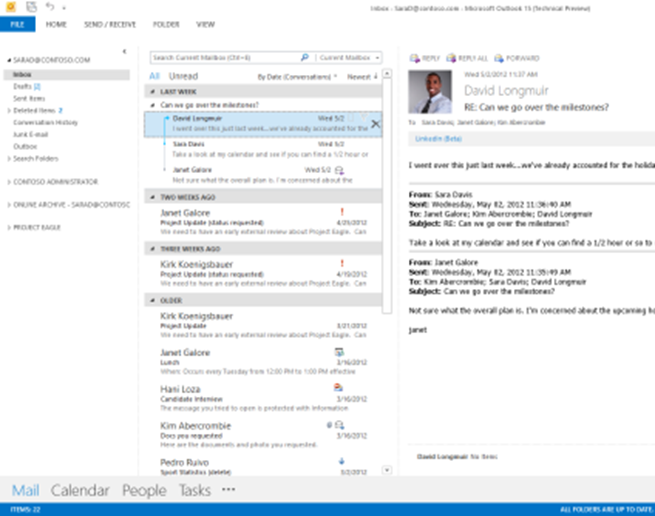Collapse the SARAD@CONTOSO.COM account tree
The image size is (655, 516).
(x=9, y=60)
